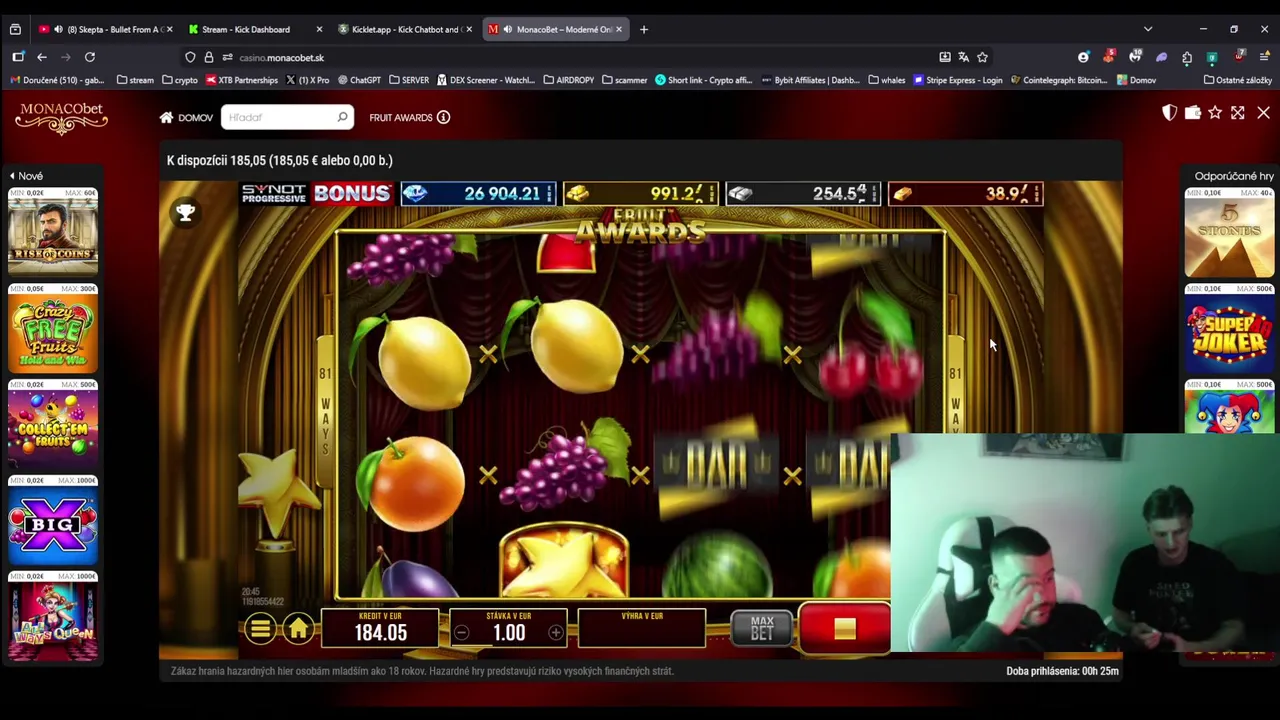Open Stripe Express Login bookmark

pos(957,80)
